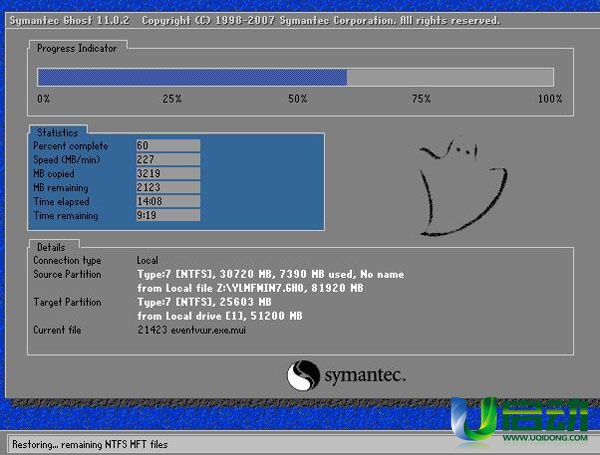
Task: Click the Symantec yin-yang logo icon
Action: pos(303,375)
